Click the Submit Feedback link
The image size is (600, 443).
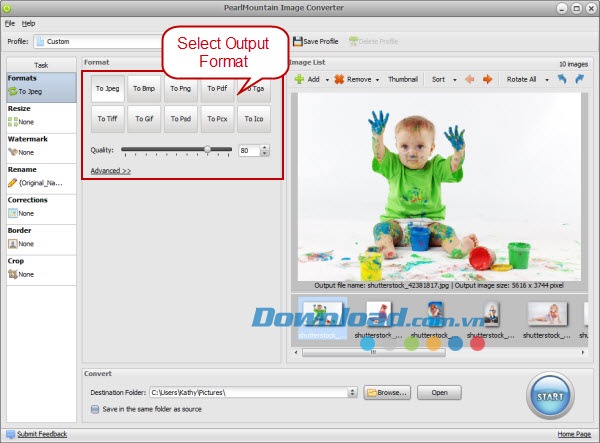[42, 434]
